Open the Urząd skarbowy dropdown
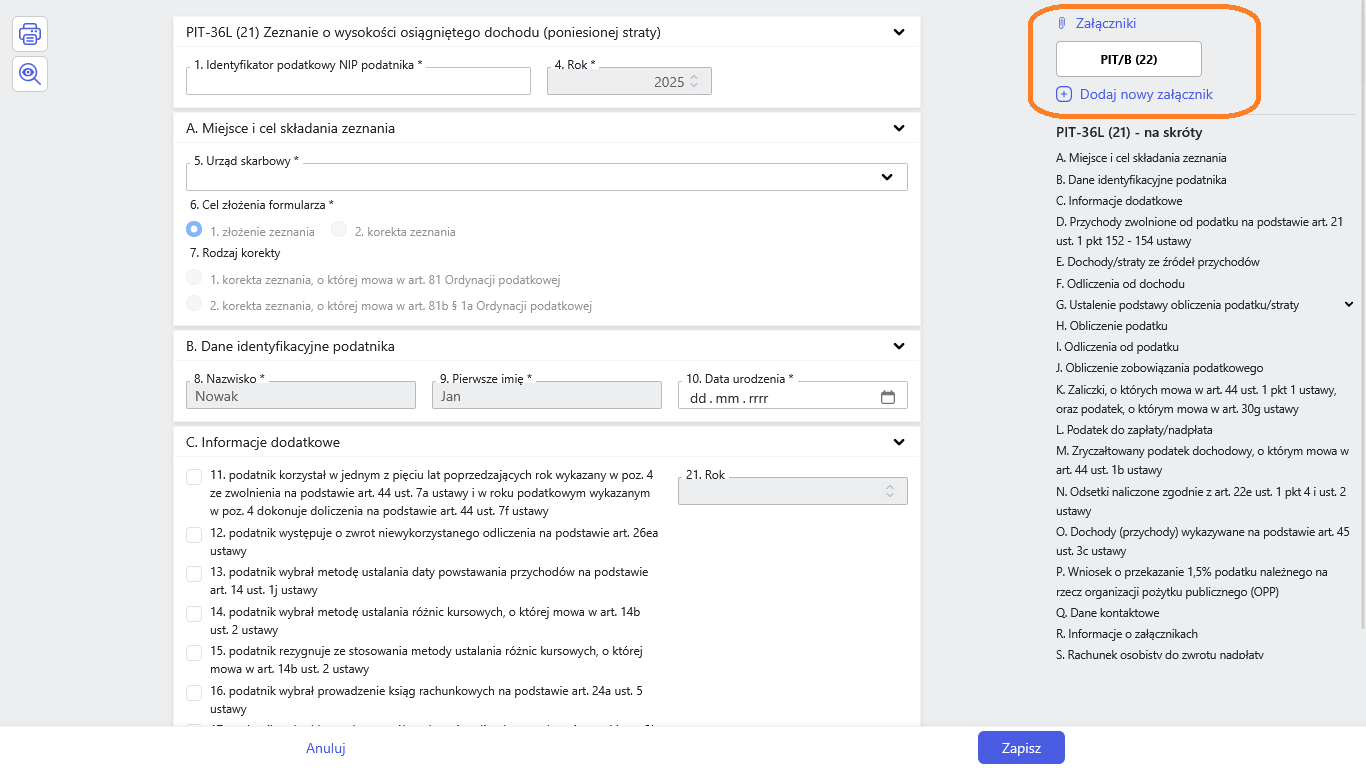 886,177
